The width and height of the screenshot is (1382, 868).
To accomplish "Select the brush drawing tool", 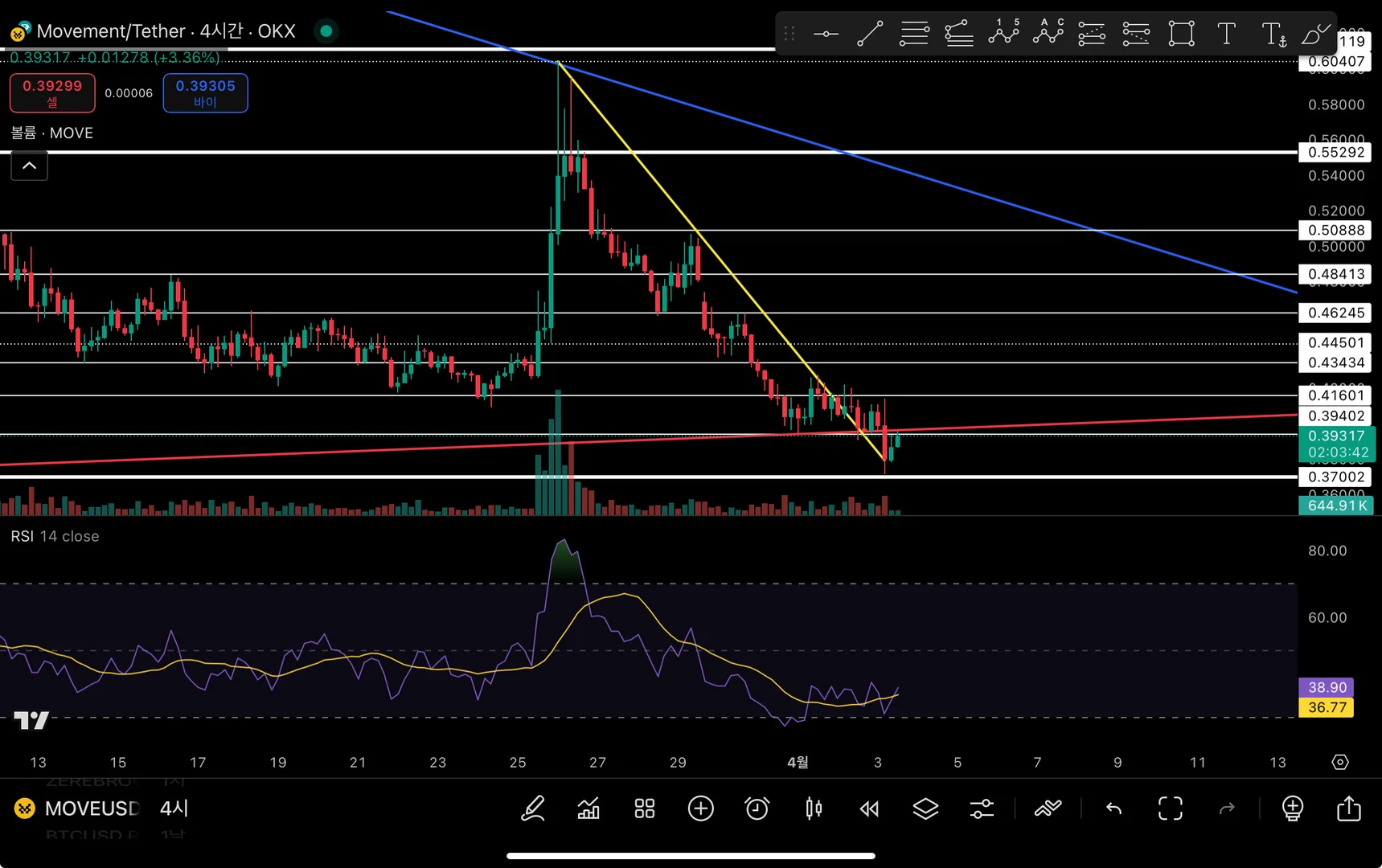I will tap(1316, 34).
